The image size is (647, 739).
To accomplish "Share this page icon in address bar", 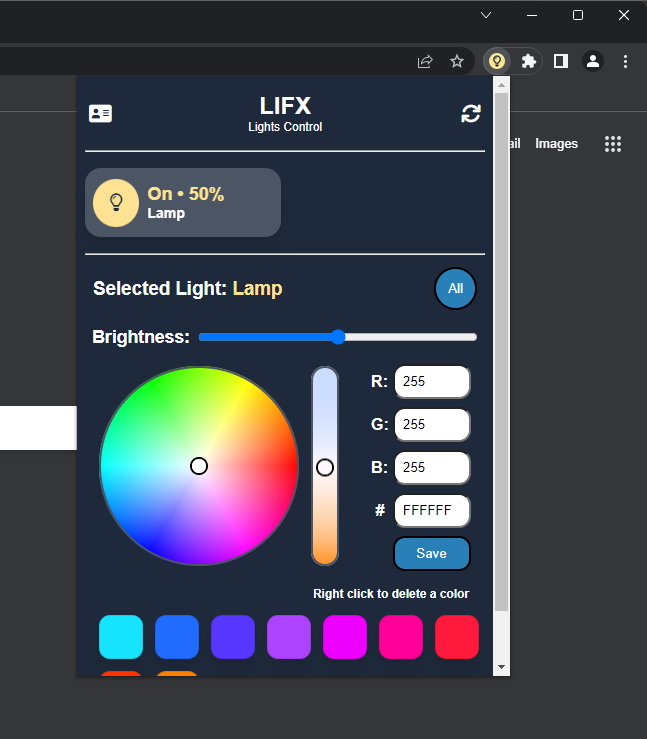I will click(425, 61).
